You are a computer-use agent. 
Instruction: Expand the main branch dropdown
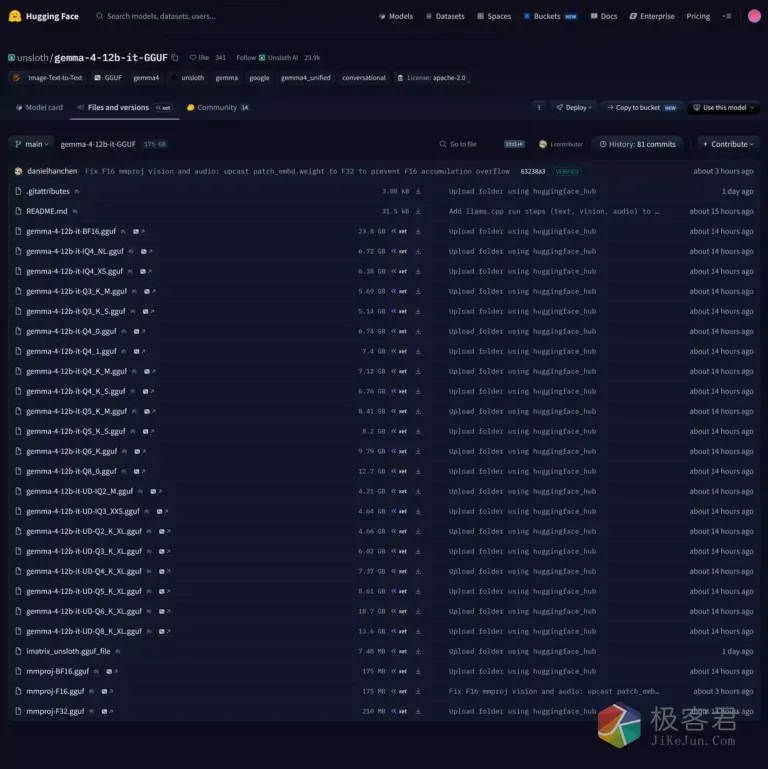[31, 144]
